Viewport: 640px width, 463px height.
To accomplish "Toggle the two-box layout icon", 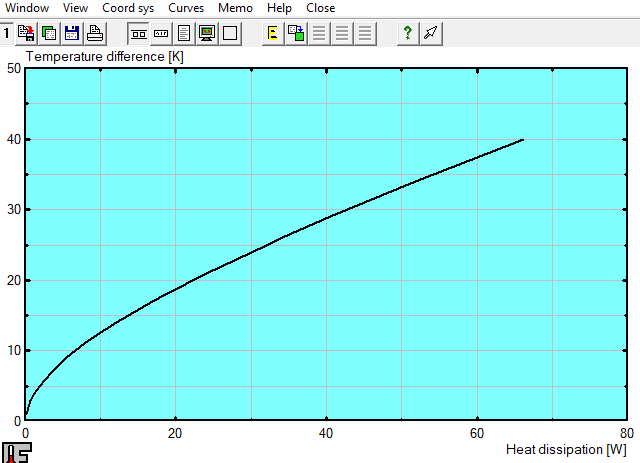I will click(x=139, y=33).
